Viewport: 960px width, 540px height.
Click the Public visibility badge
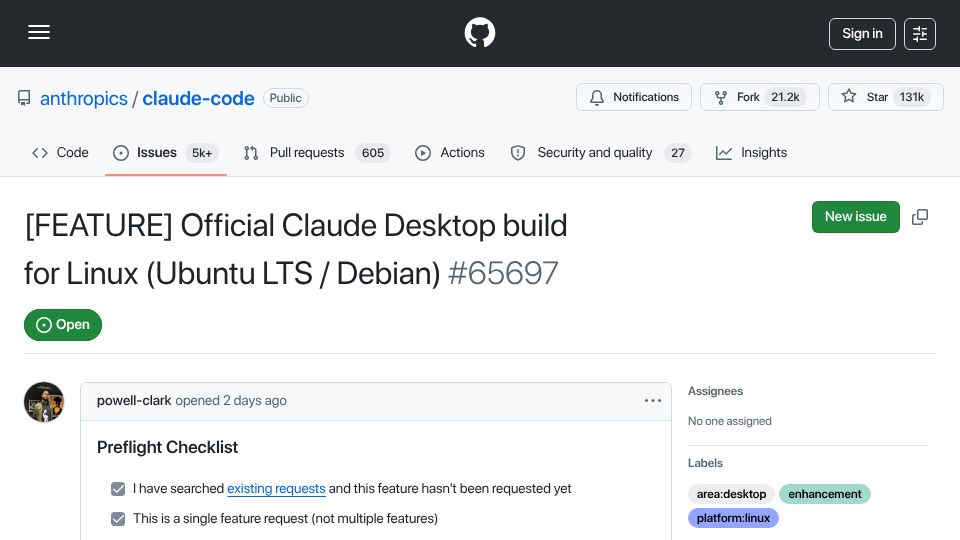pos(285,98)
